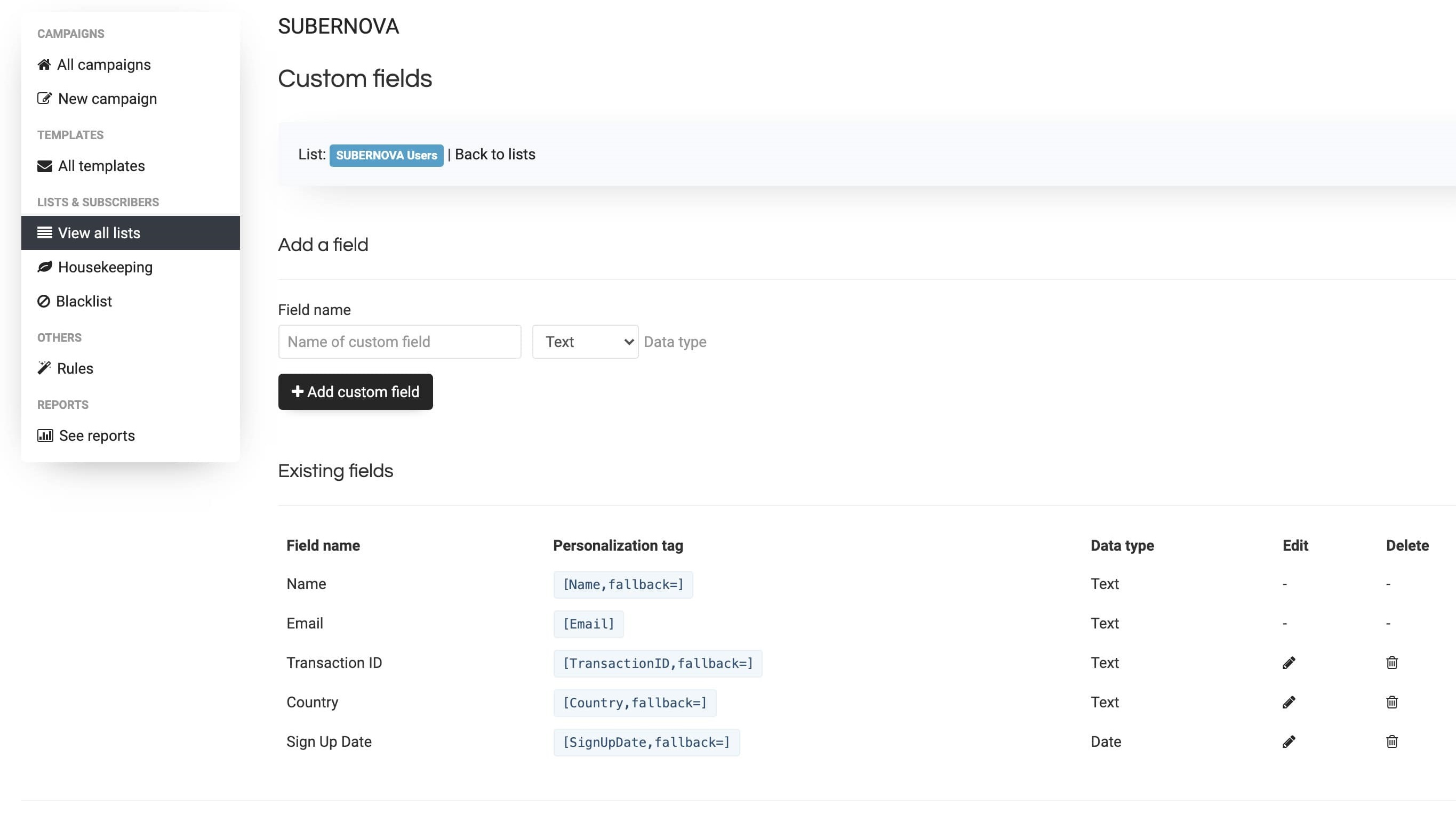Screen dimensions: 1456x822
Task: Select View all lists menu item
Action: 131,233
